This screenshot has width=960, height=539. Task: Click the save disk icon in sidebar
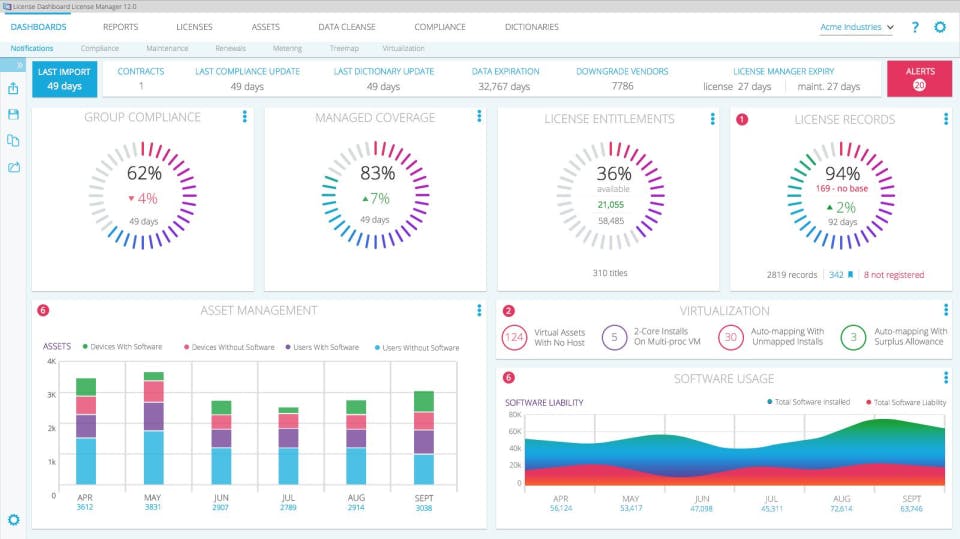(x=13, y=115)
